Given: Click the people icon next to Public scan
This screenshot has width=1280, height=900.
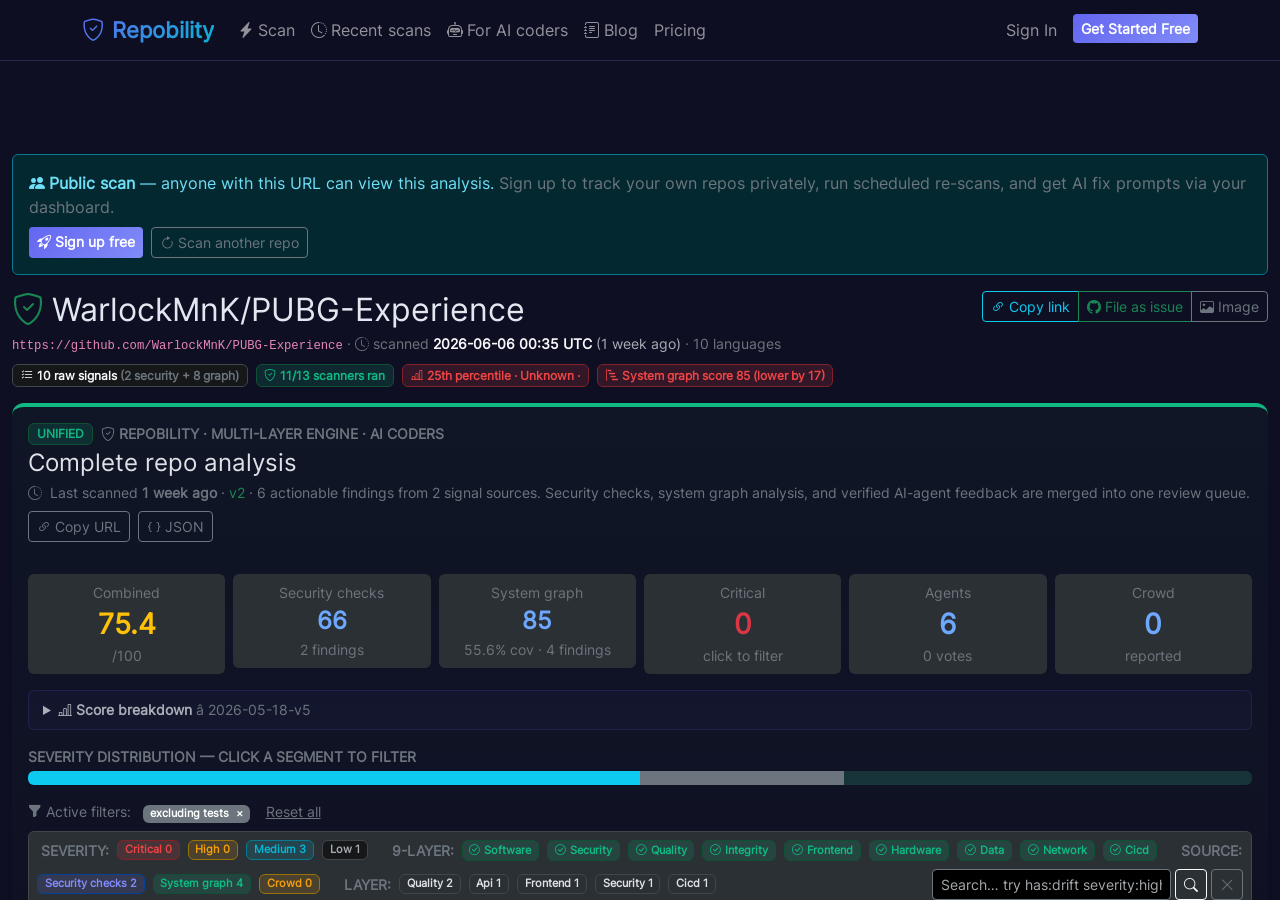Looking at the screenshot, I should [37, 183].
